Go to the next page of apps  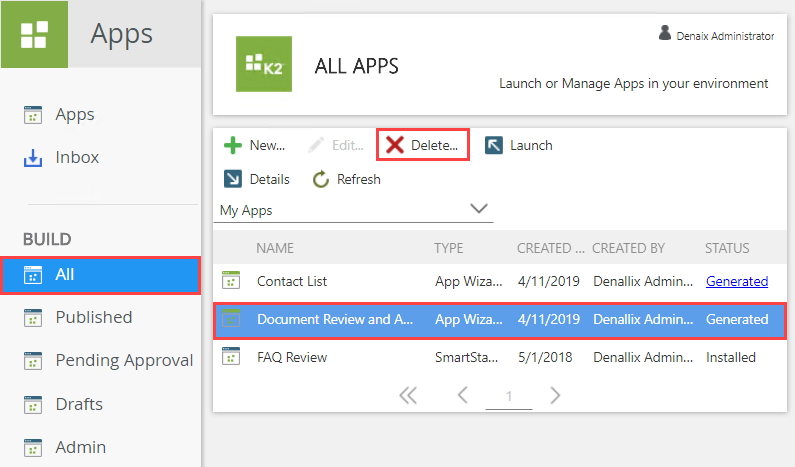(x=555, y=396)
